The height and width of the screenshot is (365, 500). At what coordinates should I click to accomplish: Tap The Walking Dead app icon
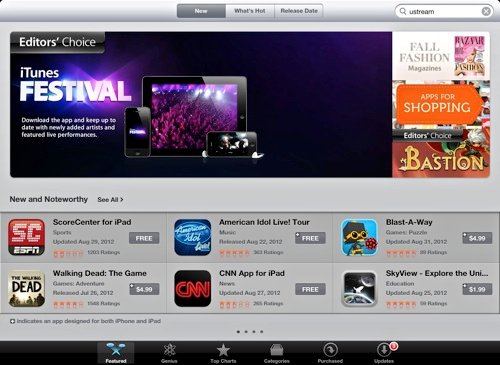(26, 288)
